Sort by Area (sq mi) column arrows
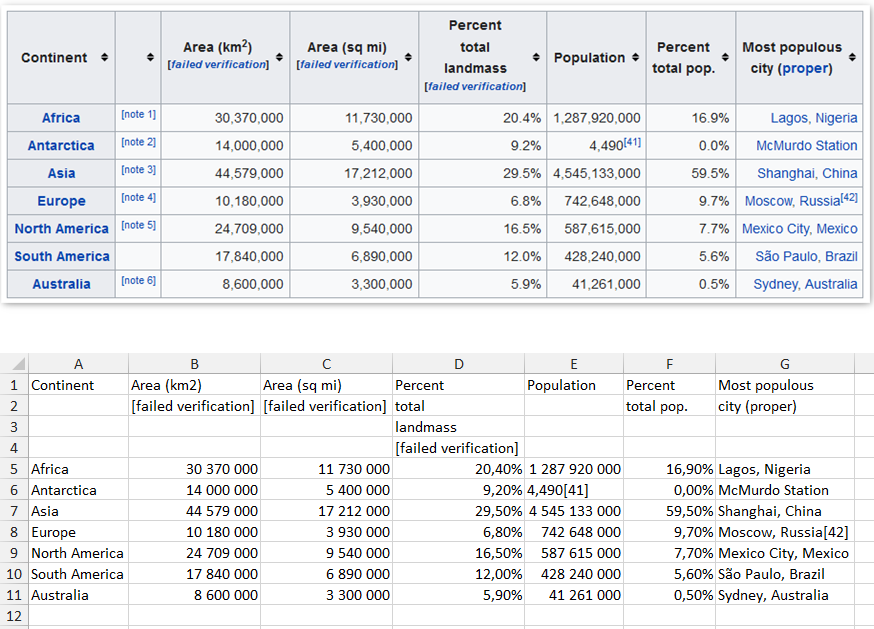Screen dimensions: 874x629 408,57
